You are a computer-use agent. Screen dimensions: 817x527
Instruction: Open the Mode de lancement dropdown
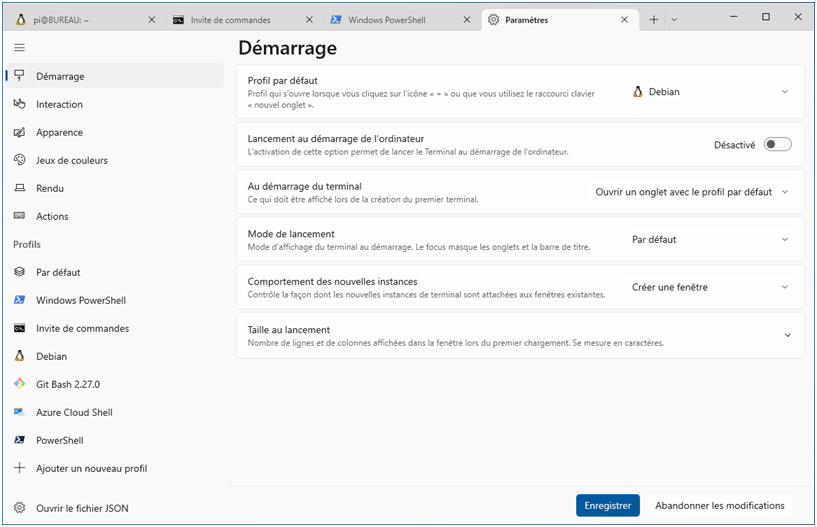[710, 240]
